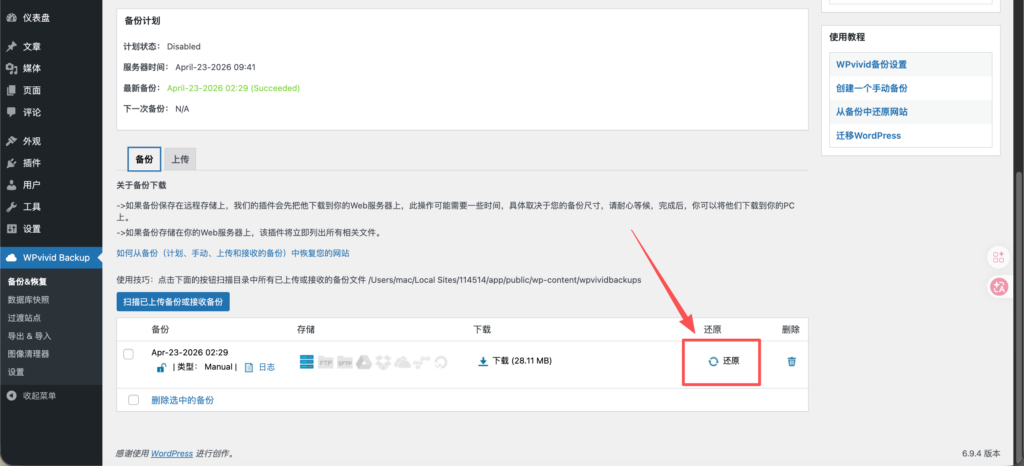Click 删除选中的备份 link
The height and width of the screenshot is (466, 1024).
182,400
